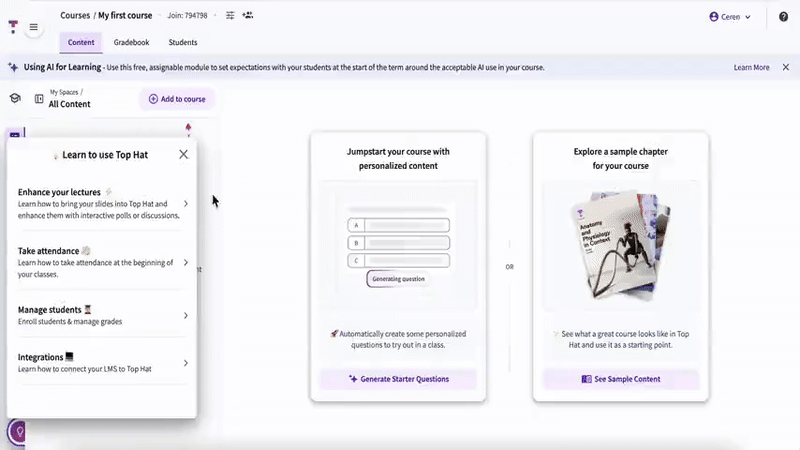Click the Join: 794798 code

pos(187,15)
